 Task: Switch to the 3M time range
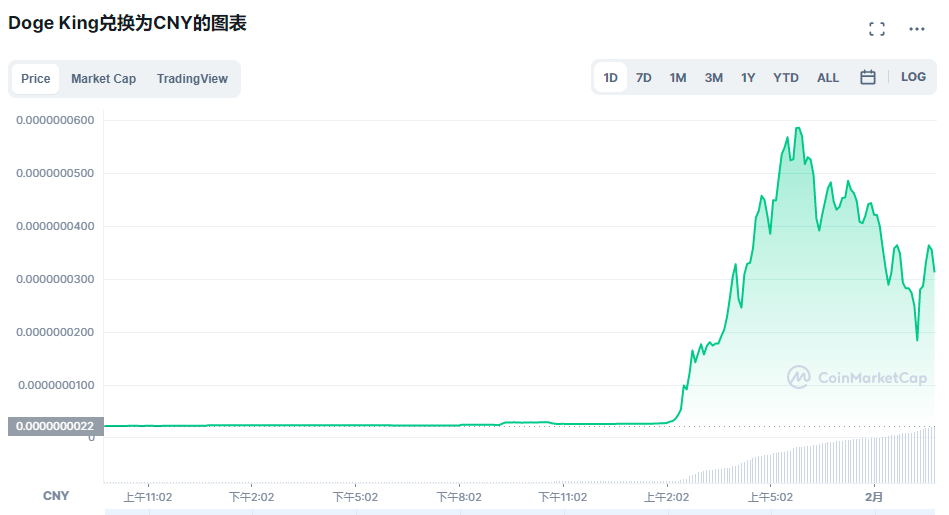(x=713, y=77)
